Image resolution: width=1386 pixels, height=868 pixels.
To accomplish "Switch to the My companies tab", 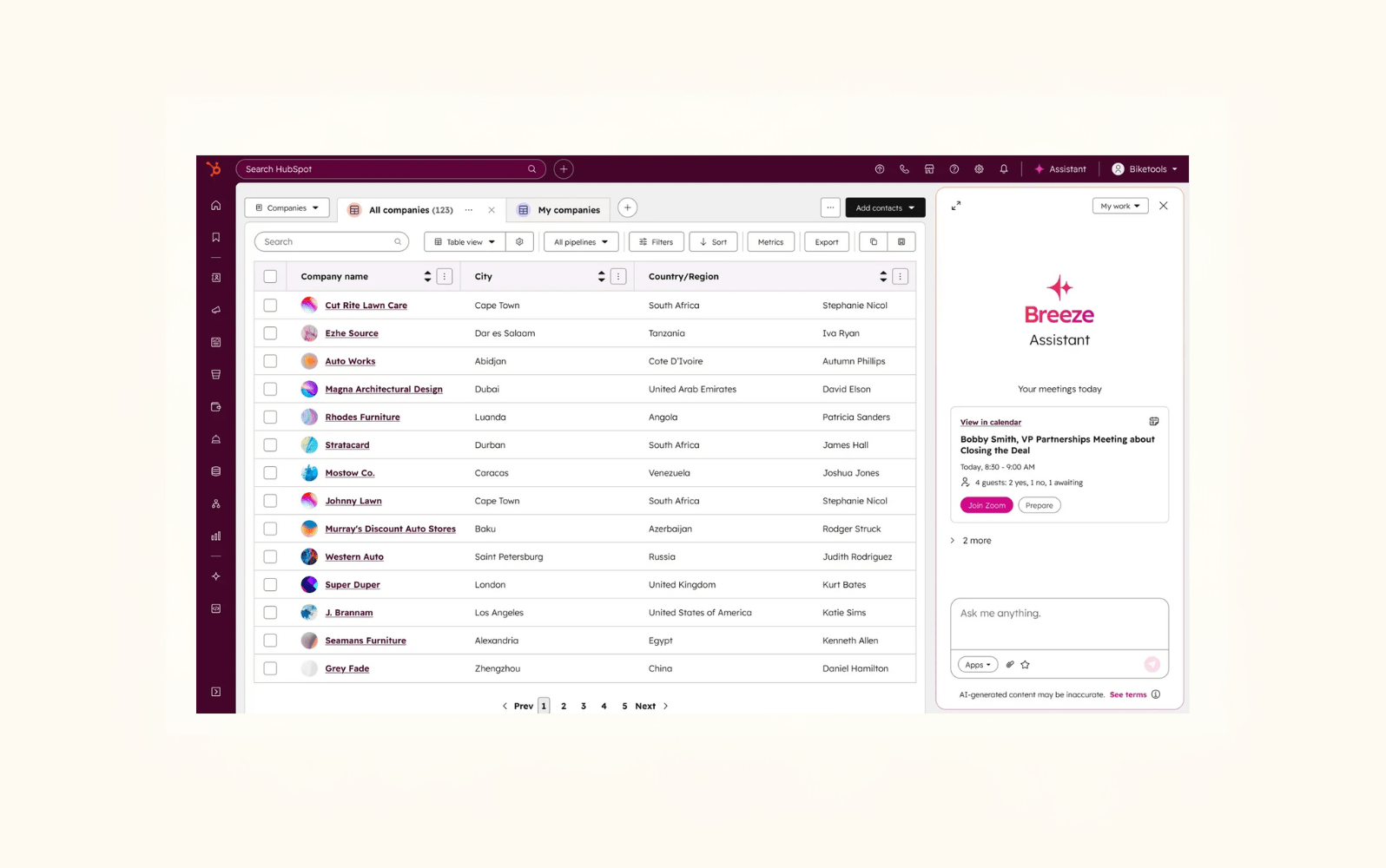I will click(568, 210).
